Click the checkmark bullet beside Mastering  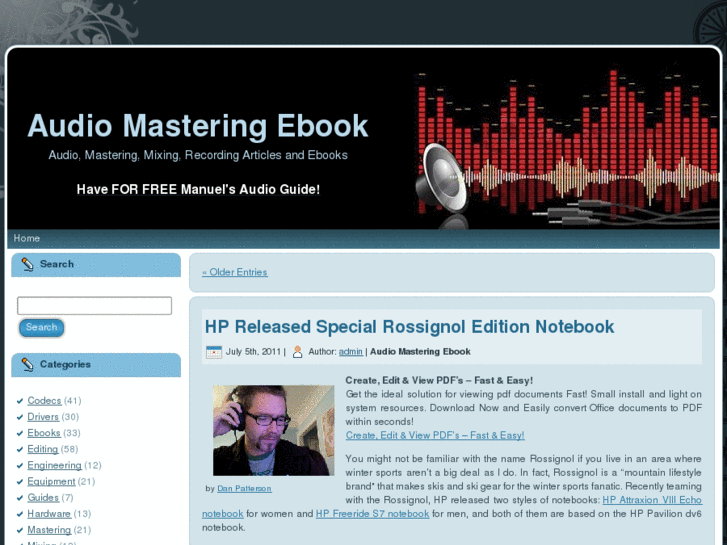pyautogui.click(x=19, y=531)
